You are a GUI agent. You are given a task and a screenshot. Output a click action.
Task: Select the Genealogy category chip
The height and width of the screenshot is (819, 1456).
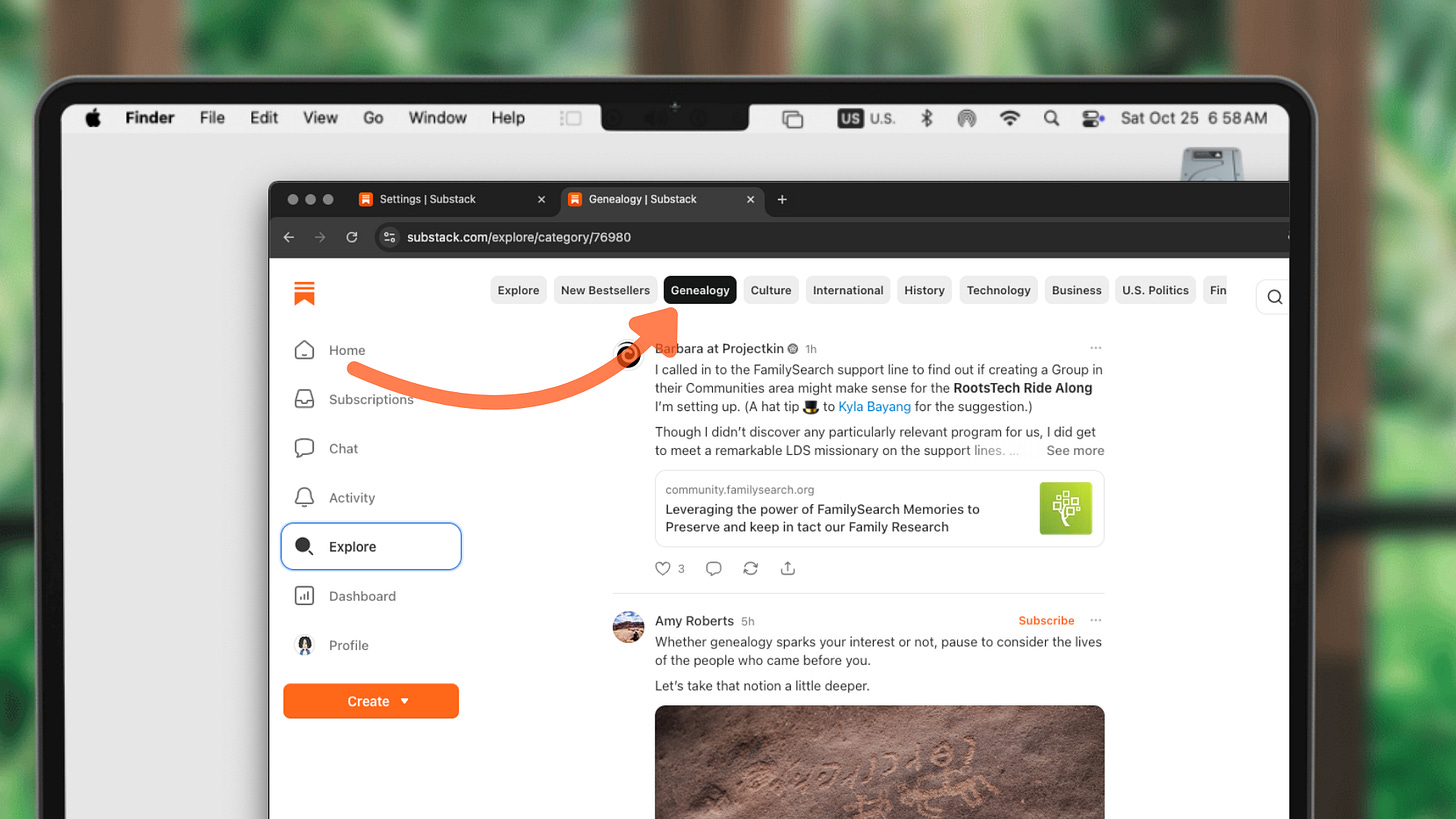(x=700, y=290)
